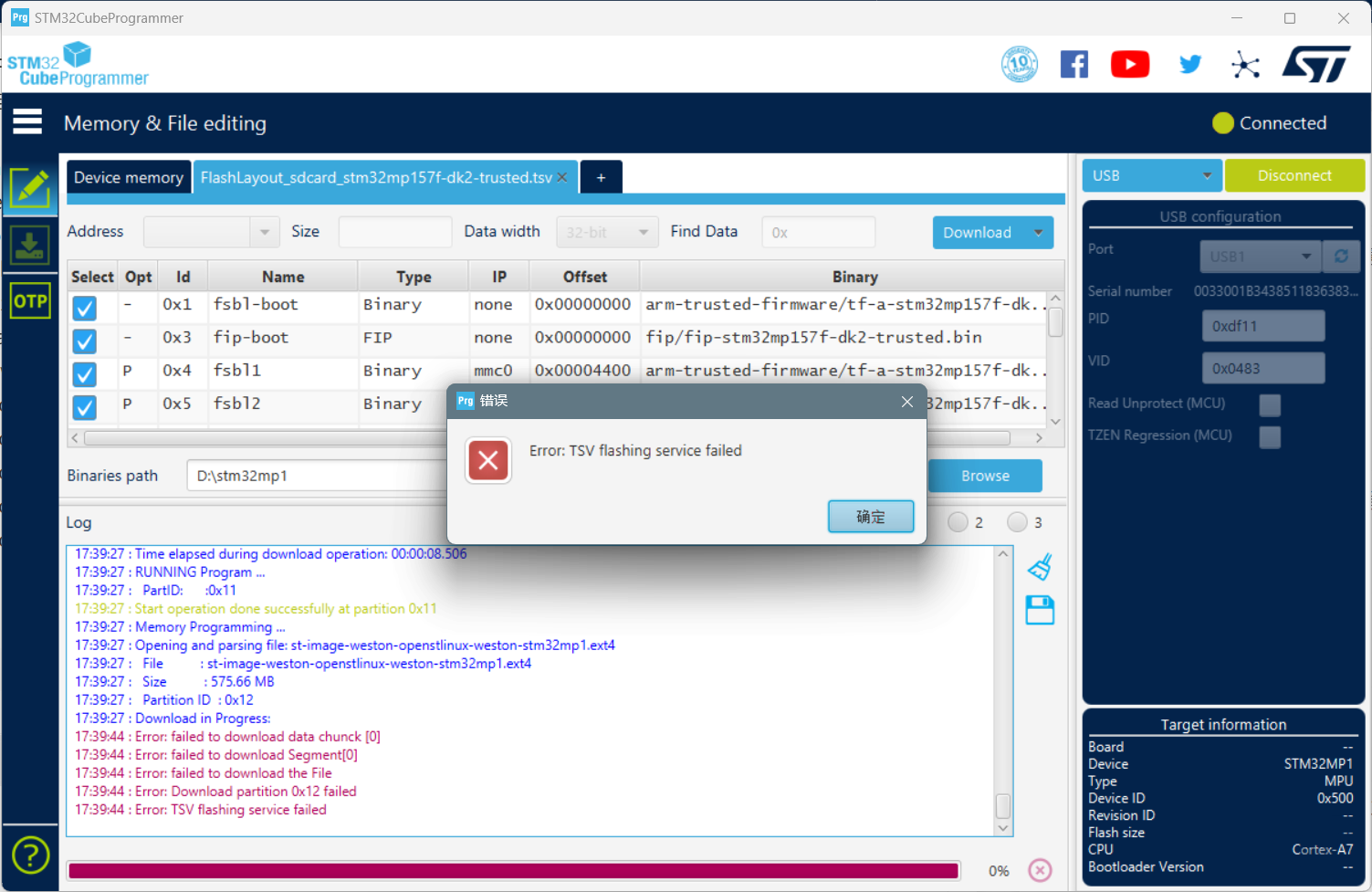Confirm the error dialog with 确定

tap(871, 517)
